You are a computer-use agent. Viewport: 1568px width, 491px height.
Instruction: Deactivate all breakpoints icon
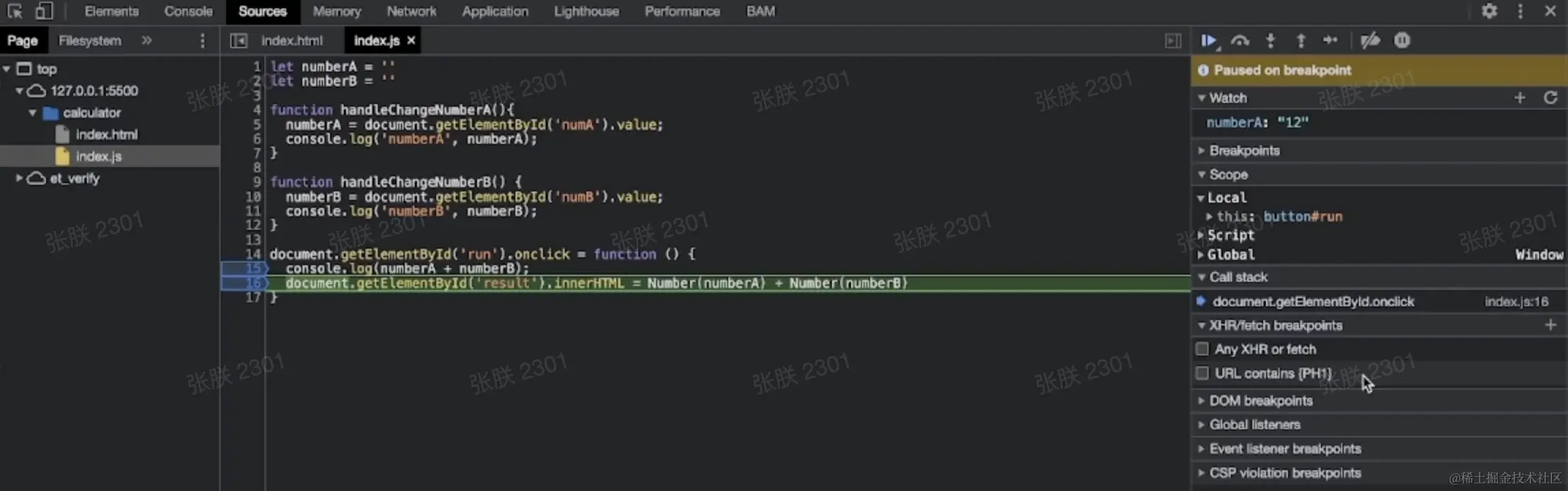pos(1370,41)
